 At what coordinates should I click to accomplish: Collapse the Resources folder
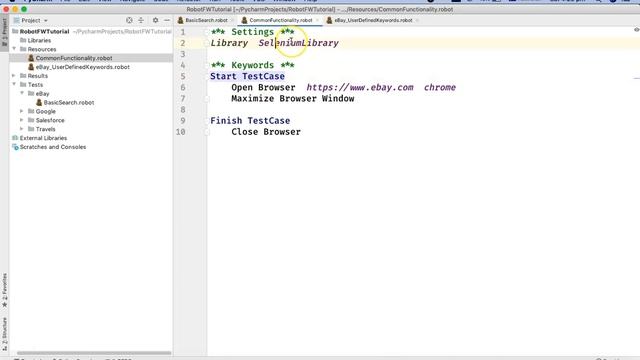point(14,49)
